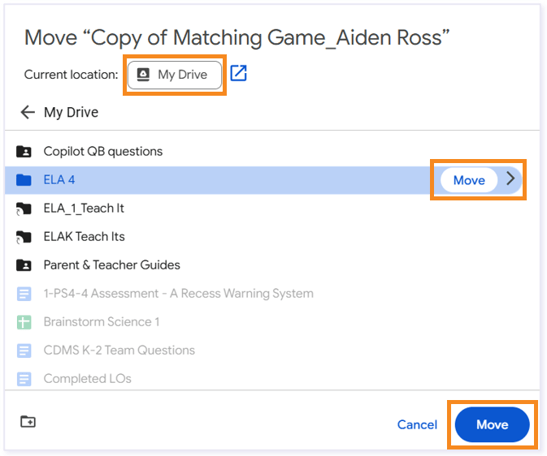This screenshot has width=547, height=456.
Task: Click the blue ELA 4 folder icon
Action: (24, 180)
